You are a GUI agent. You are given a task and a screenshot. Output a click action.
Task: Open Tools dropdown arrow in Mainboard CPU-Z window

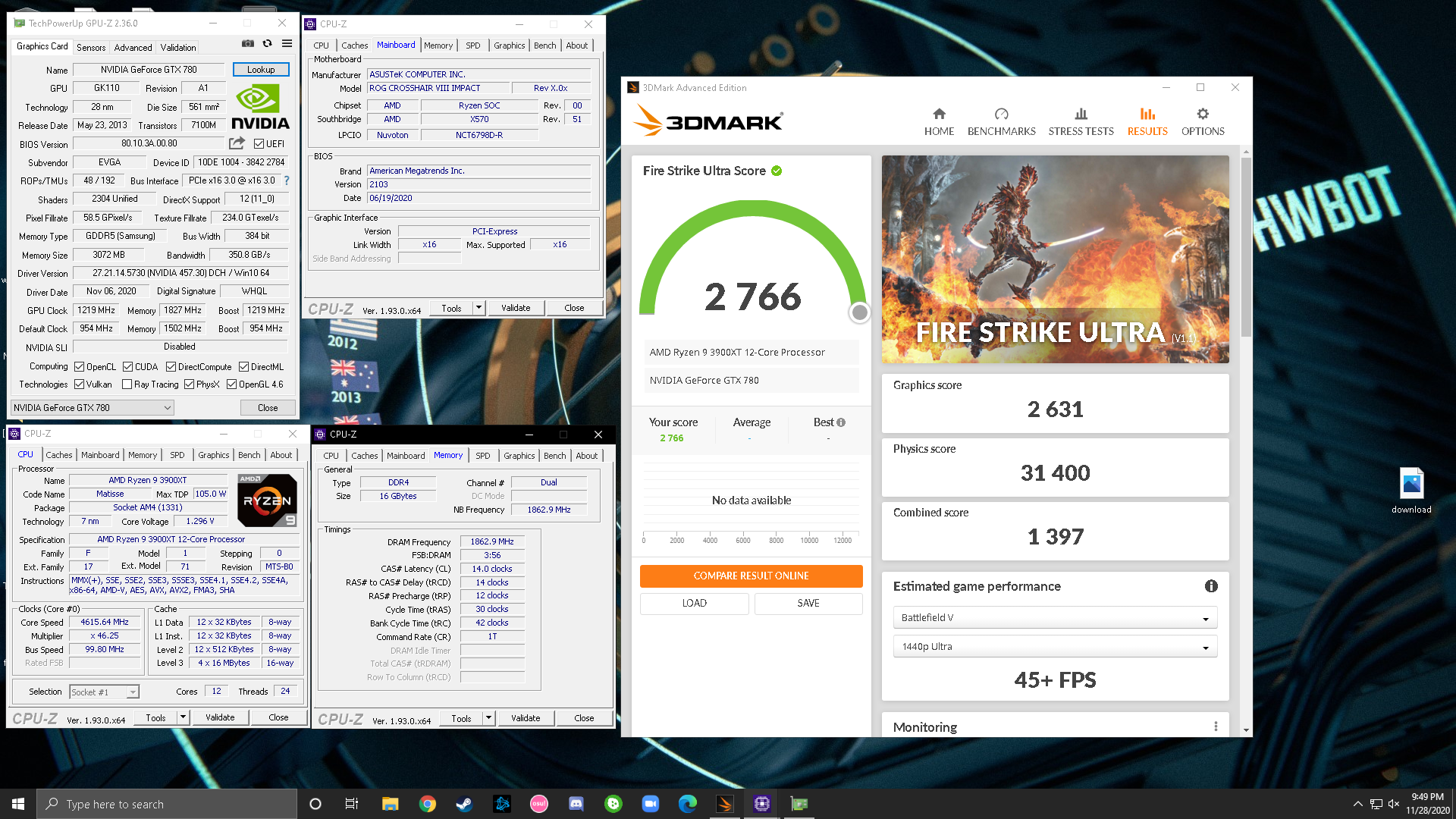(x=479, y=308)
